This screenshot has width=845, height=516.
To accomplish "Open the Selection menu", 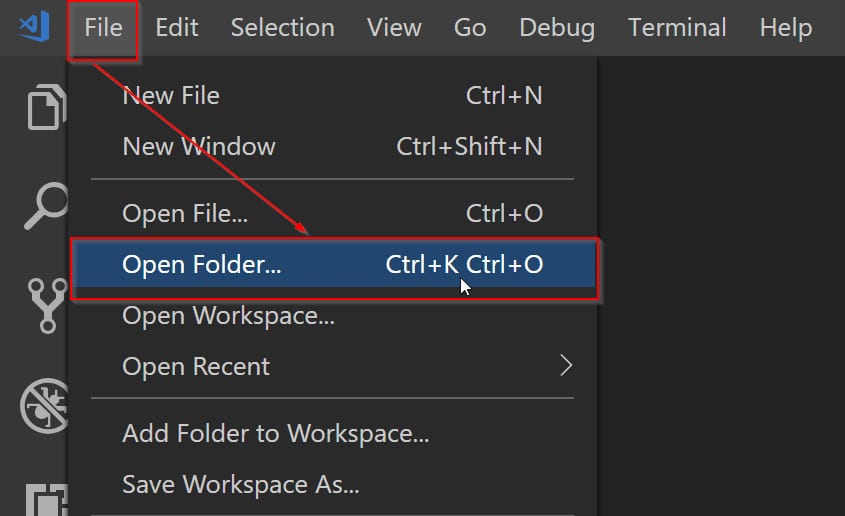I will click(x=282, y=28).
